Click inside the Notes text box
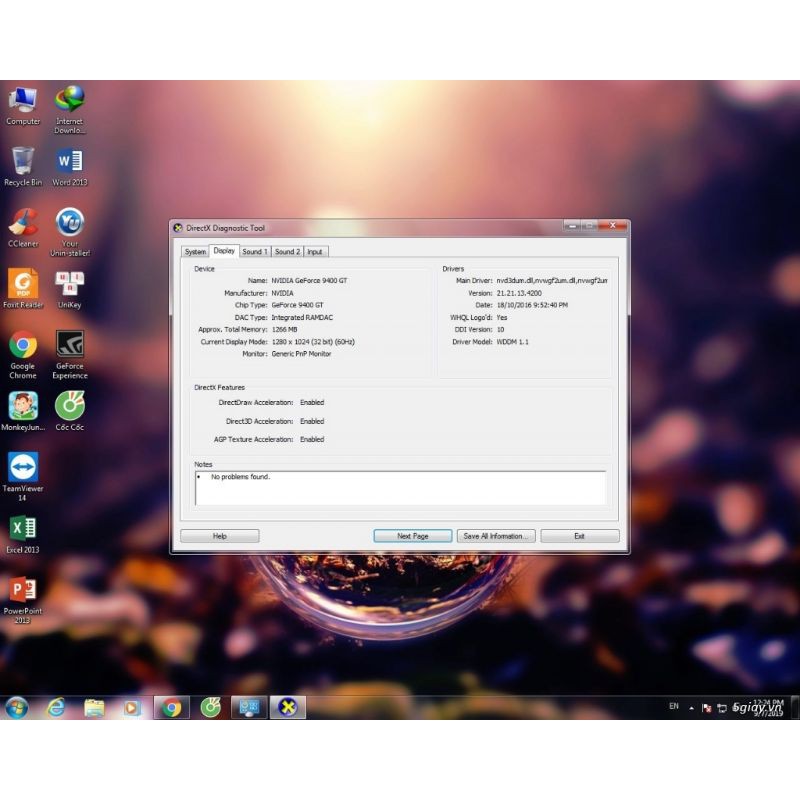This screenshot has width=800, height=800. 400,488
